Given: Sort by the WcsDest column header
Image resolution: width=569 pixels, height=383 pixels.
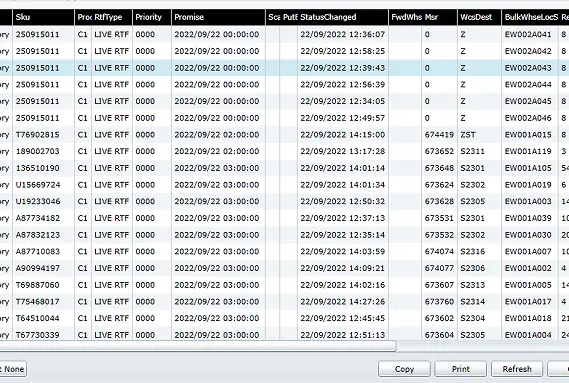Looking at the screenshot, I should pyautogui.click(x=479, y=17).
